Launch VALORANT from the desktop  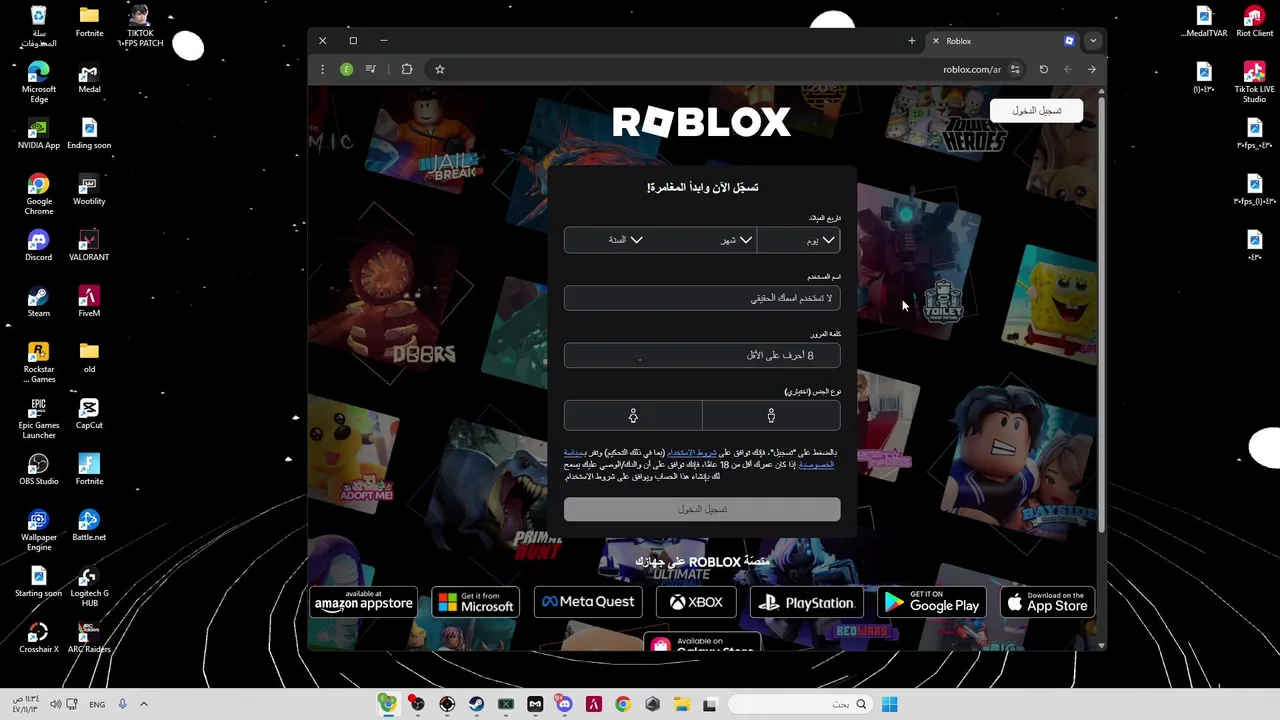tap(89, 247)
